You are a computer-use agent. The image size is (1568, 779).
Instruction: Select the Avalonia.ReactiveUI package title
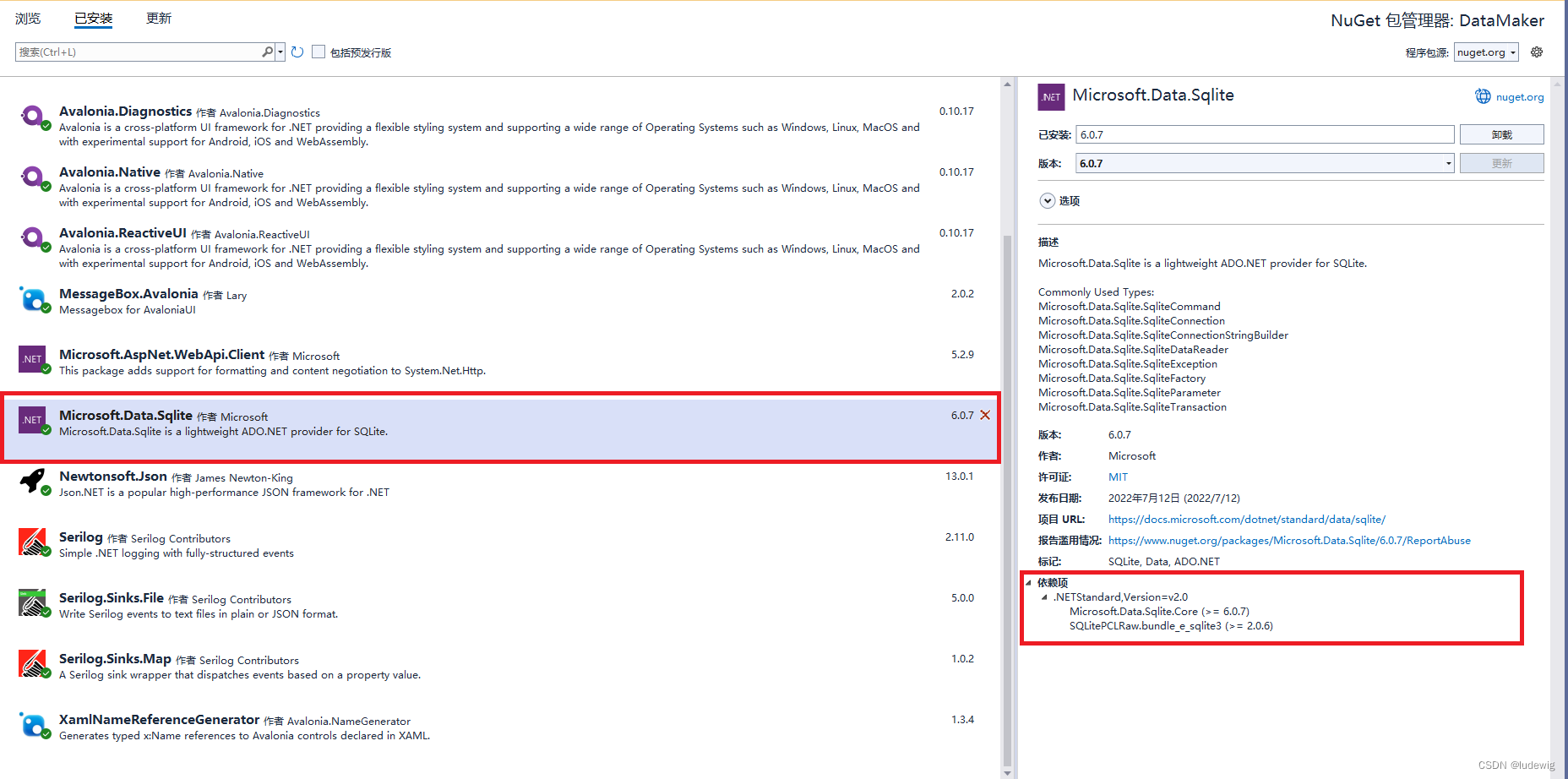122,233
